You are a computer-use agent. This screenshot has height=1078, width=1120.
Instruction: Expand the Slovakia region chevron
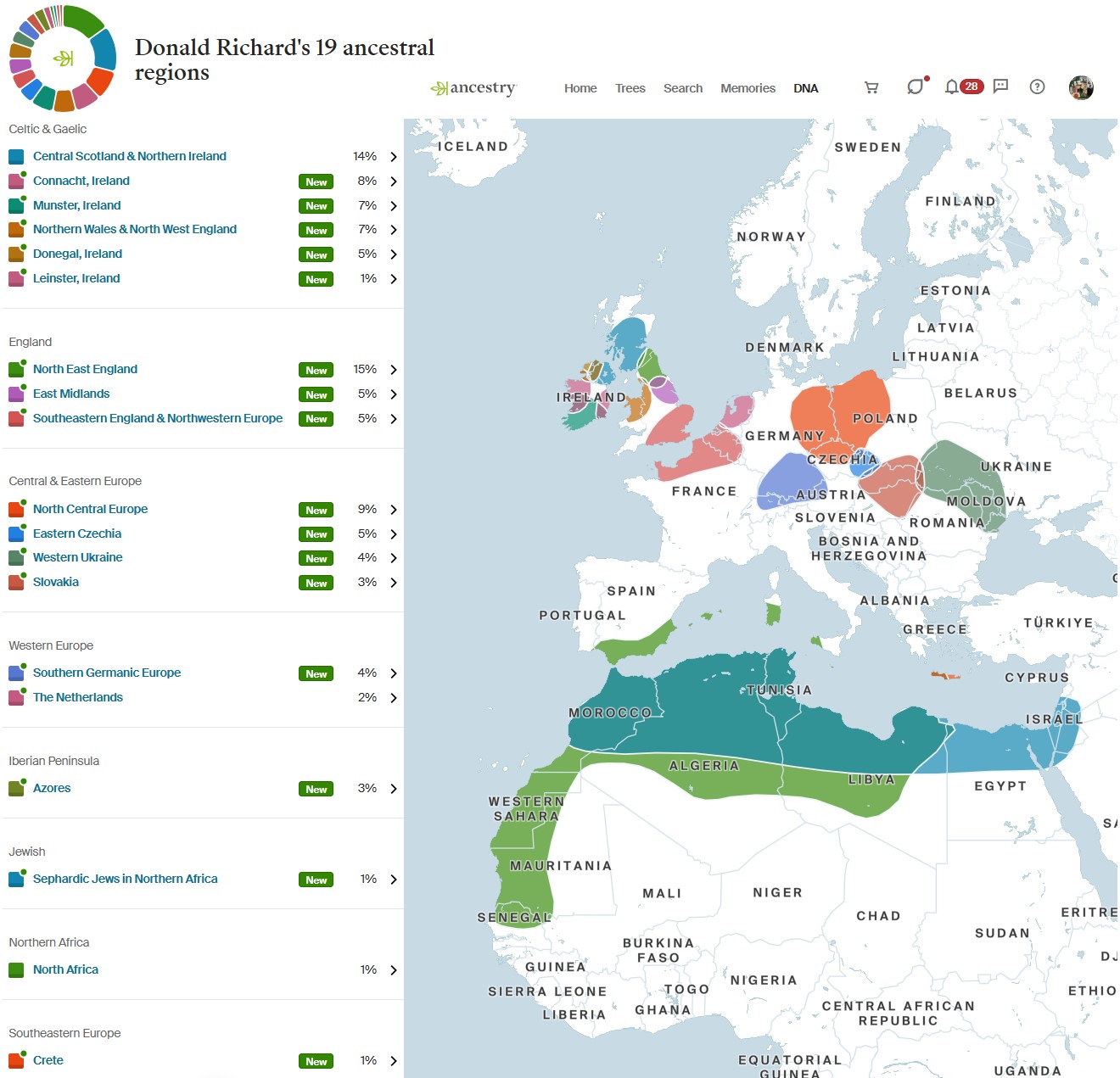[393, 583]
